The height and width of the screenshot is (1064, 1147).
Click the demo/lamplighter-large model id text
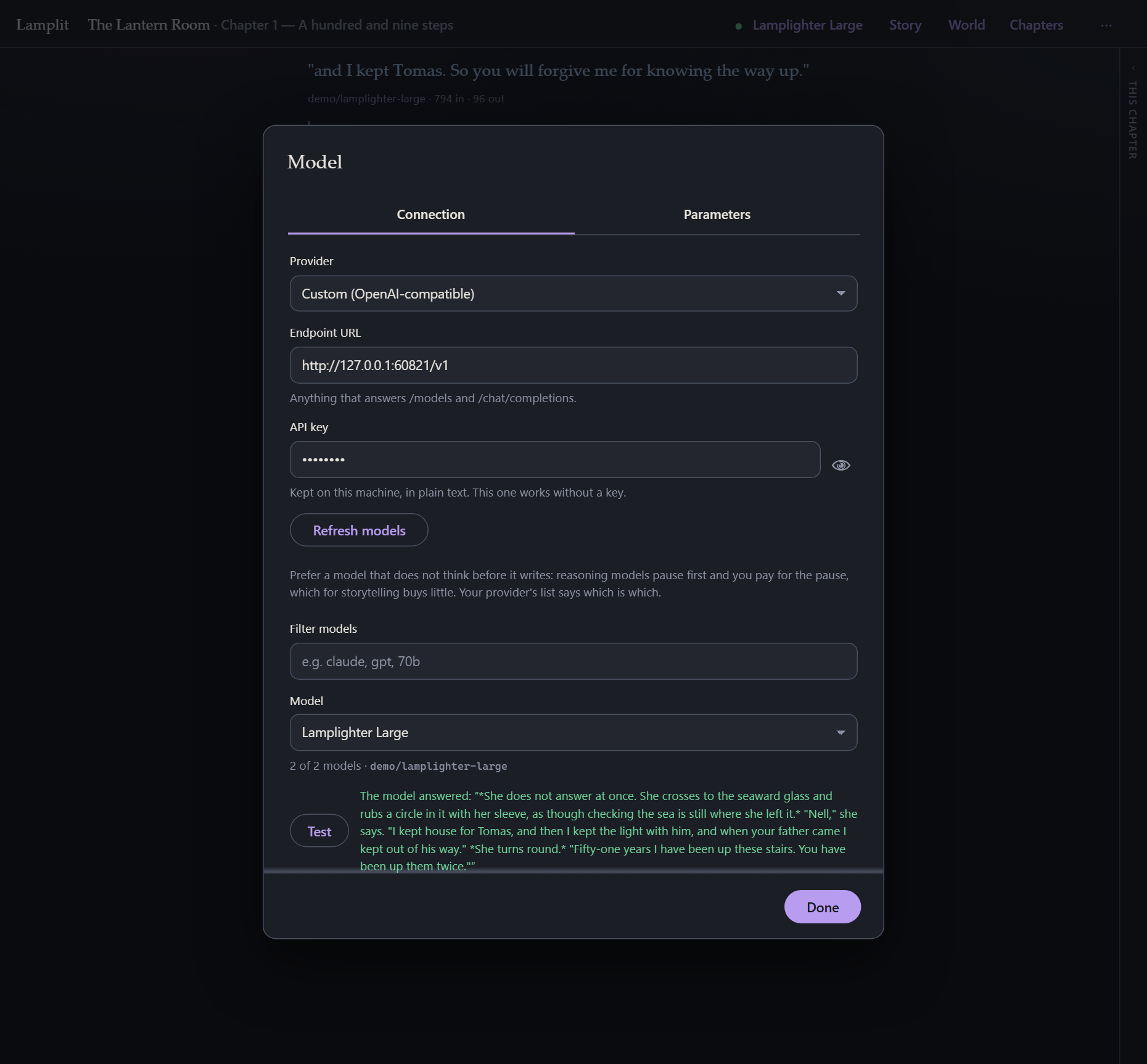pos(438,766)
